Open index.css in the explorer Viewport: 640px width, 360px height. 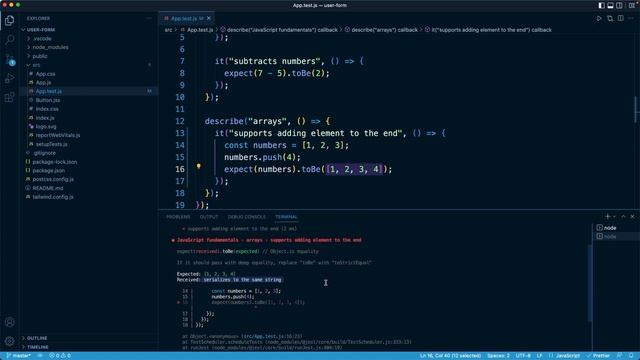click(x=47, y=109)
